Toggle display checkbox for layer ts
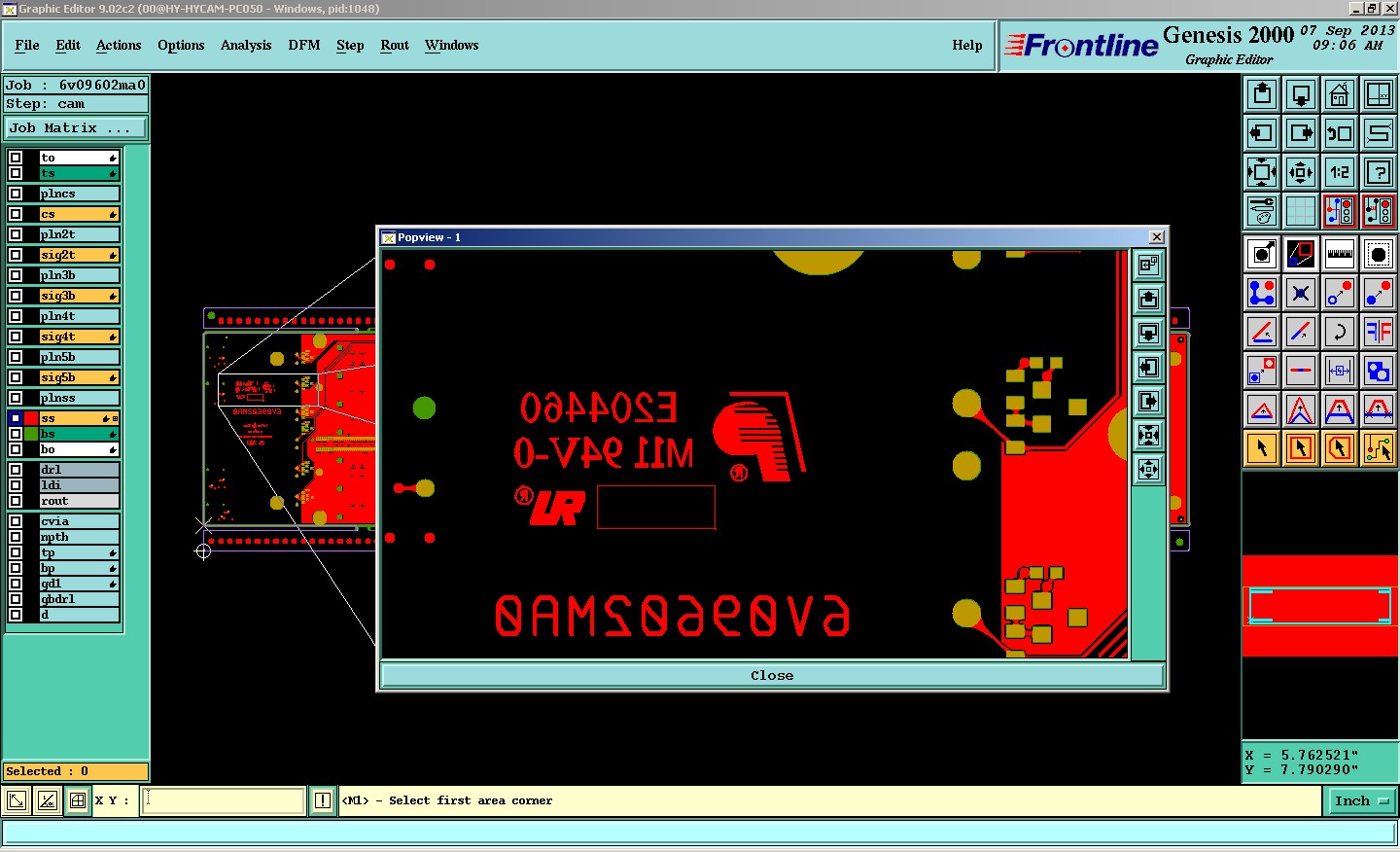Image resolution: width=1400 pixels, height=852 pixels. click(16, 173)
